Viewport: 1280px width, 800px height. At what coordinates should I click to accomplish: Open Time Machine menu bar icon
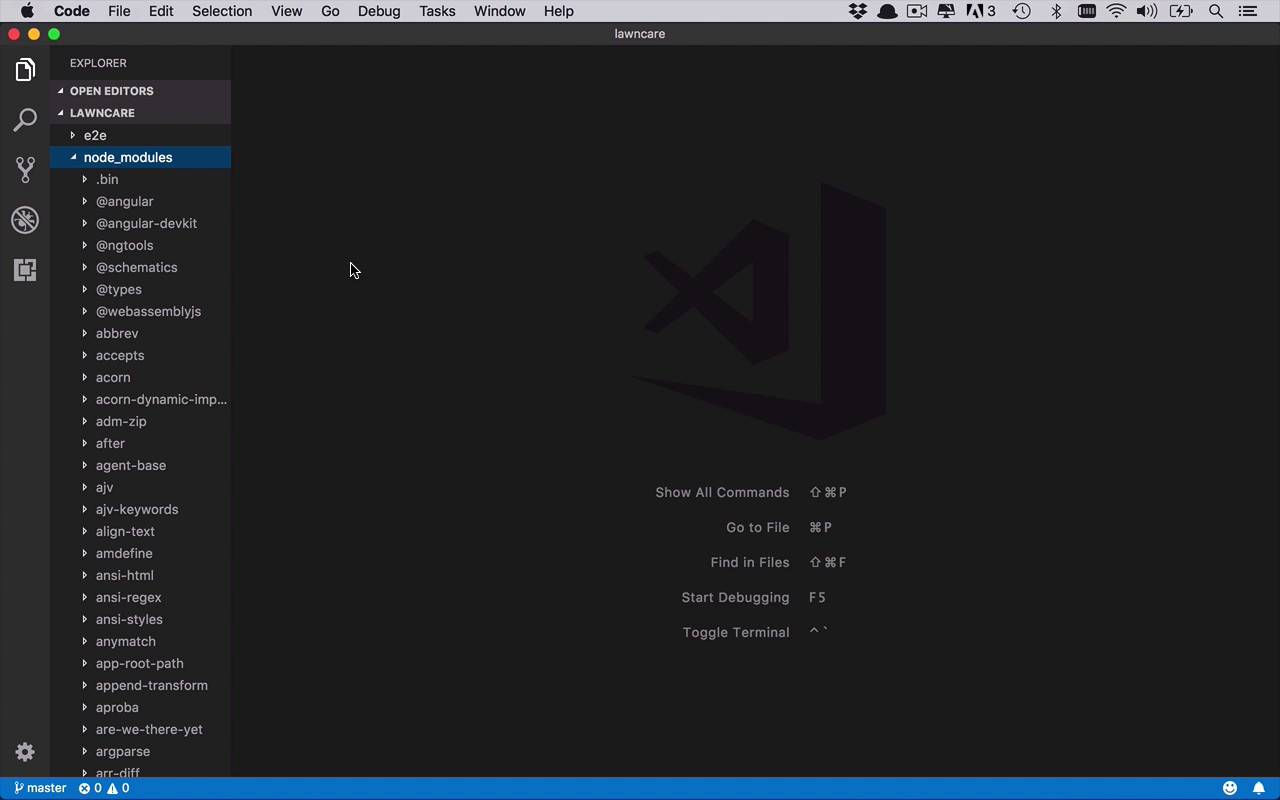[1021, 11]
